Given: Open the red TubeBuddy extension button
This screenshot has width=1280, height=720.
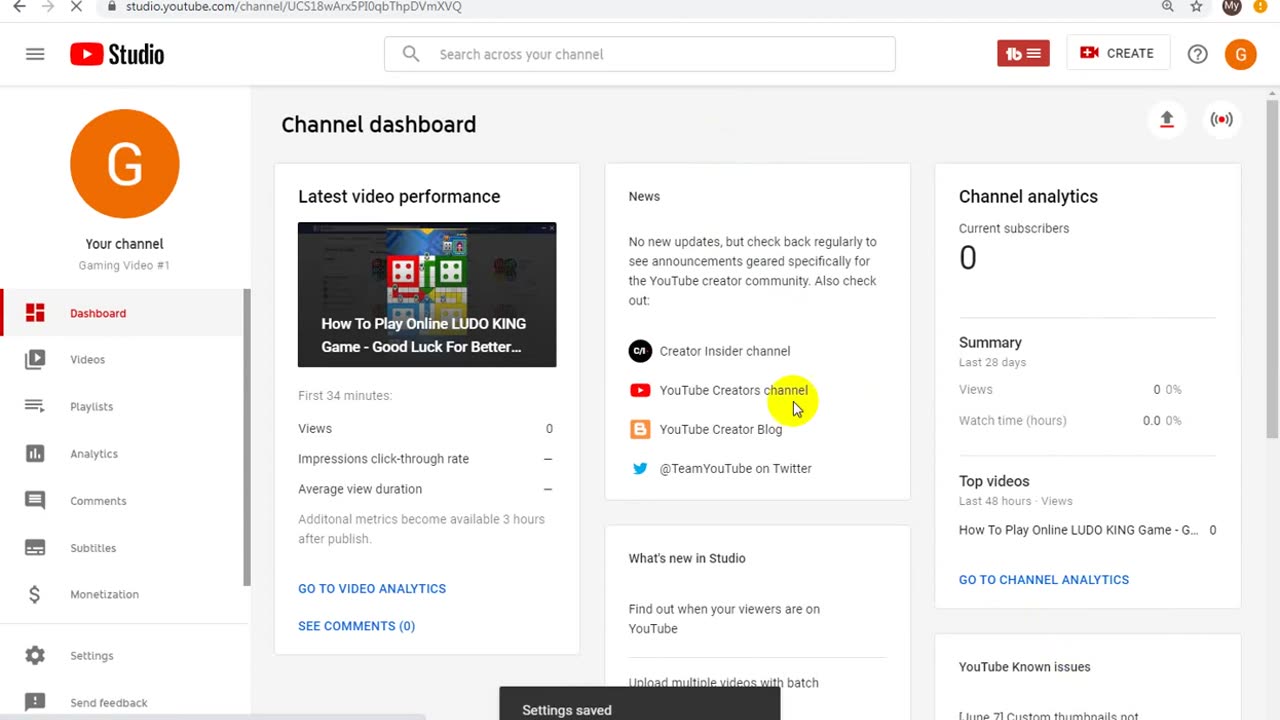Looking at the screenshot, I should [1023, 54].
